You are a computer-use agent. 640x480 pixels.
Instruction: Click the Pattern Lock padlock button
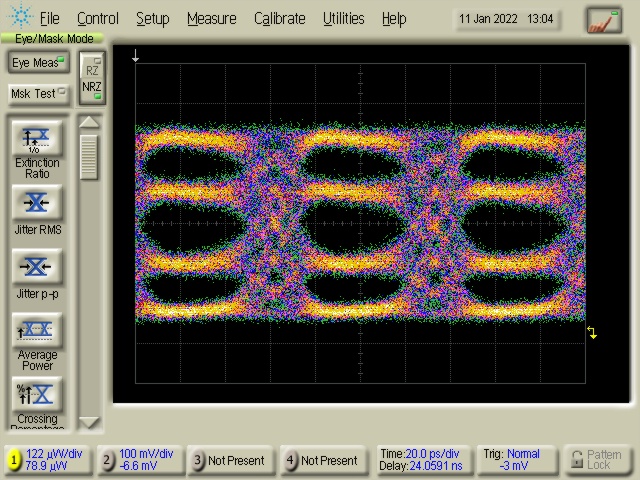pyautogui.click(x=597, y=460)
